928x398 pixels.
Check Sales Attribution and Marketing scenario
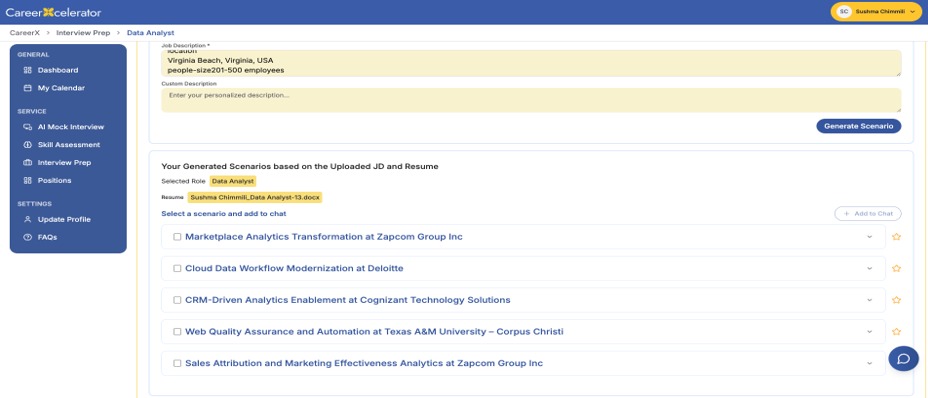tap(177, 363)
